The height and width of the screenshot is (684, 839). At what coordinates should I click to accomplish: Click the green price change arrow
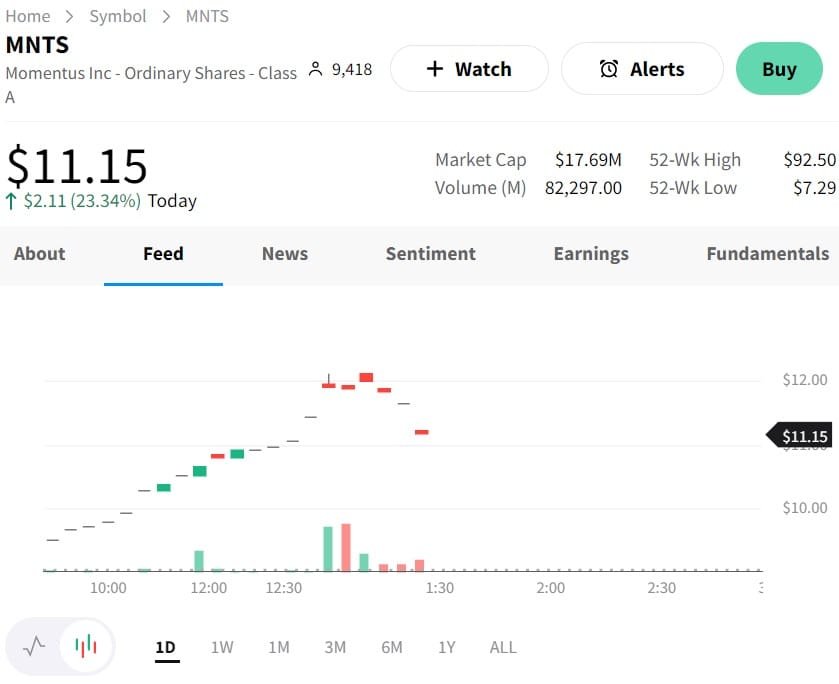pos(11,201)
